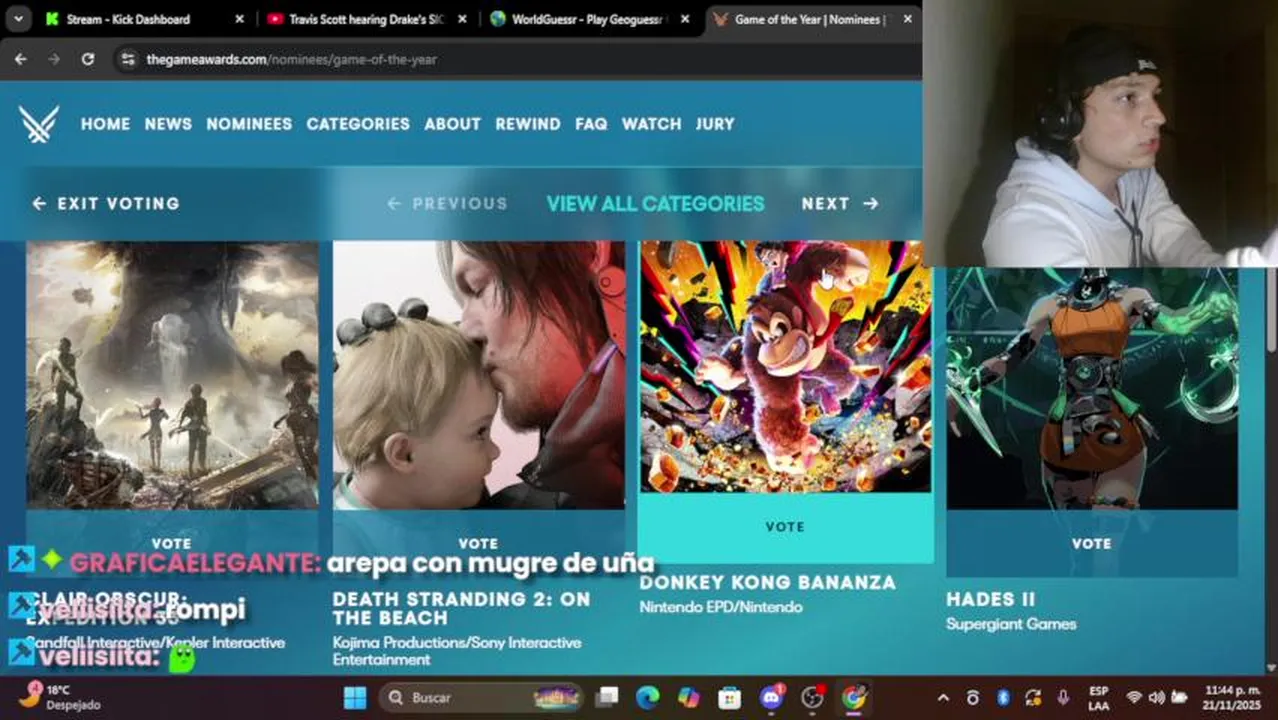The width and height of the screenshot is (1278, 720).
Task: Click the volume speaker tray icon
Action: click(x=1157, y=698)
